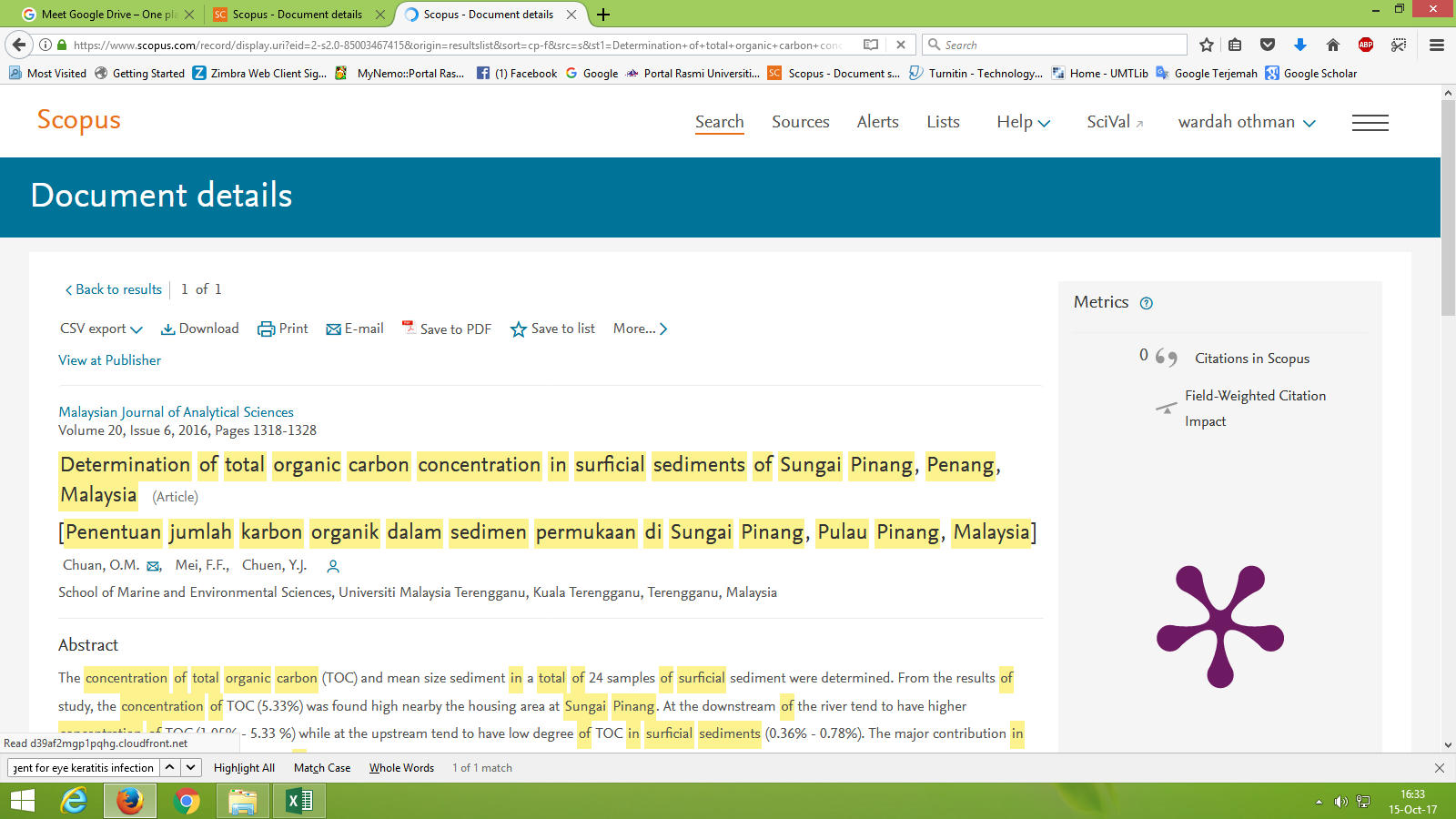The image size is (1456, 819).
Task: Click the Metrics help question mark icon
Action: (x=1147, y=304)
